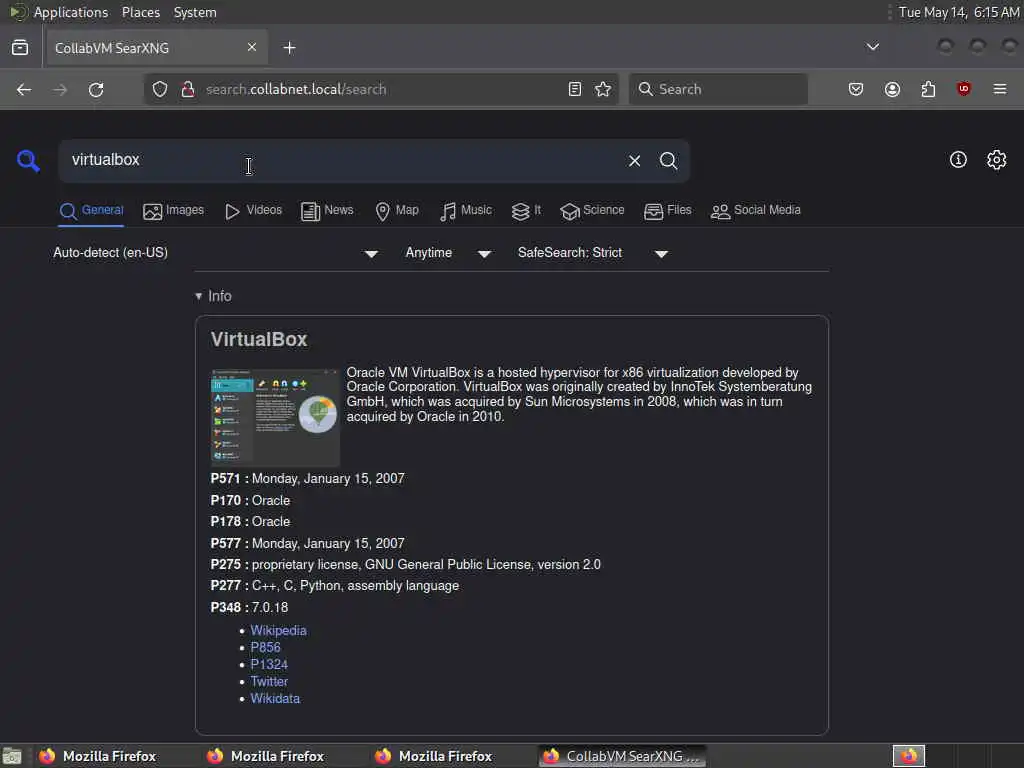The image size is (1024, 768).
Task: Open the Wikipedia link
Action: click(x=278, y=631)
